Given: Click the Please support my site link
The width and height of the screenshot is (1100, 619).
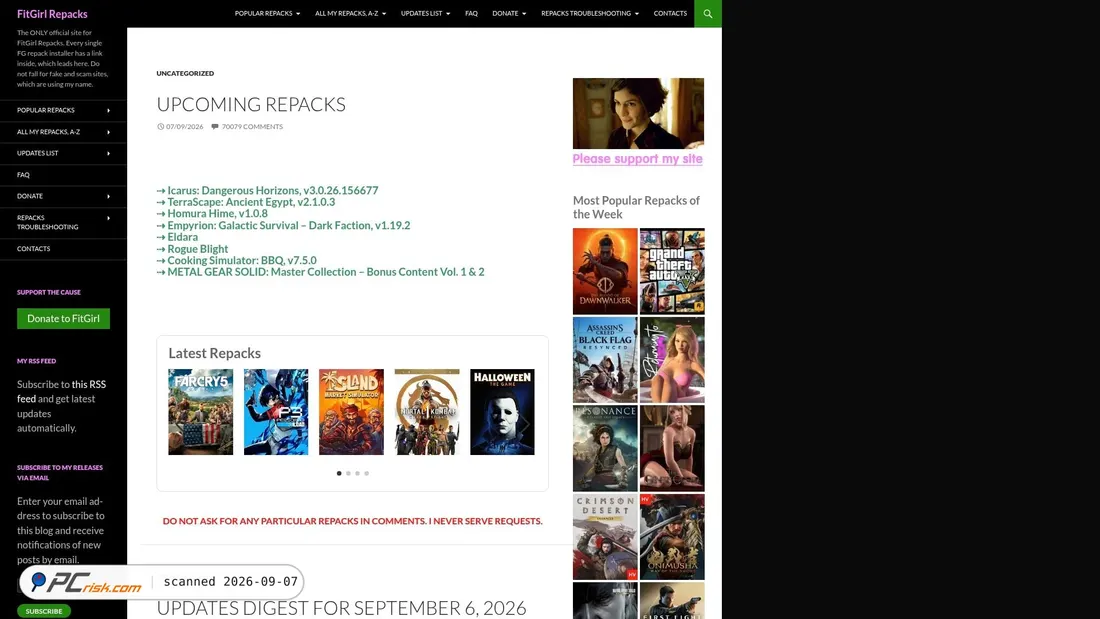Looking at the screenshot, I should 637,159.
